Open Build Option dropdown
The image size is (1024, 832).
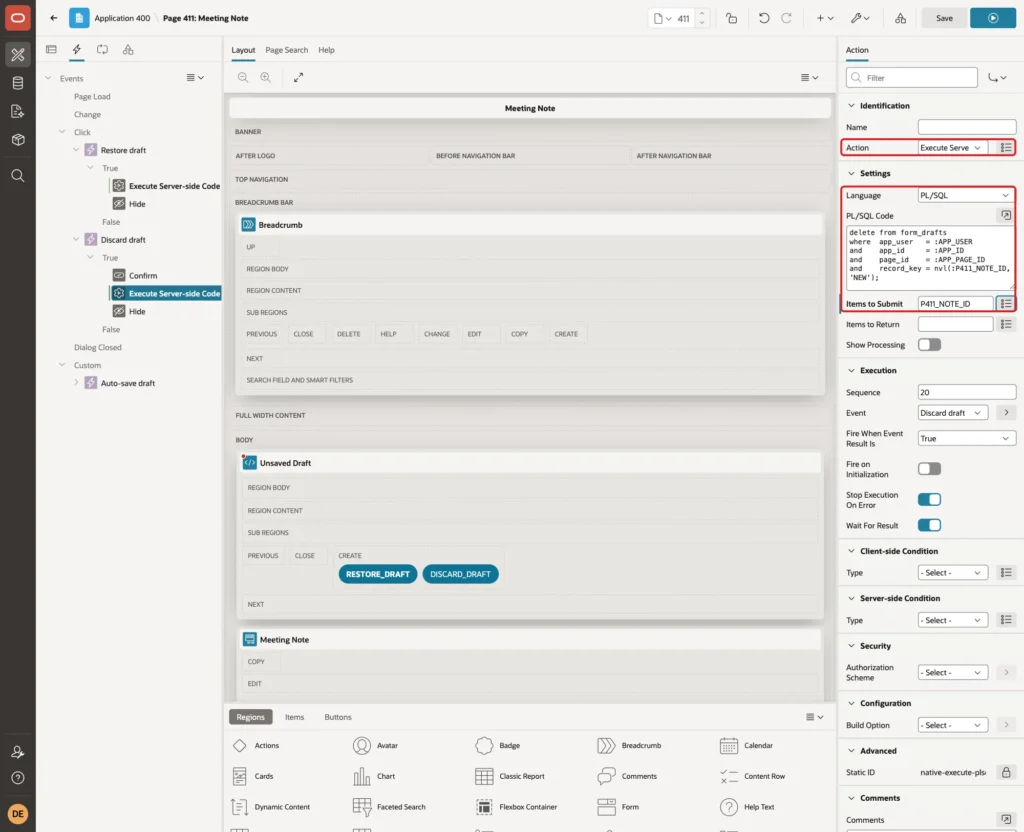coord(952,726)
